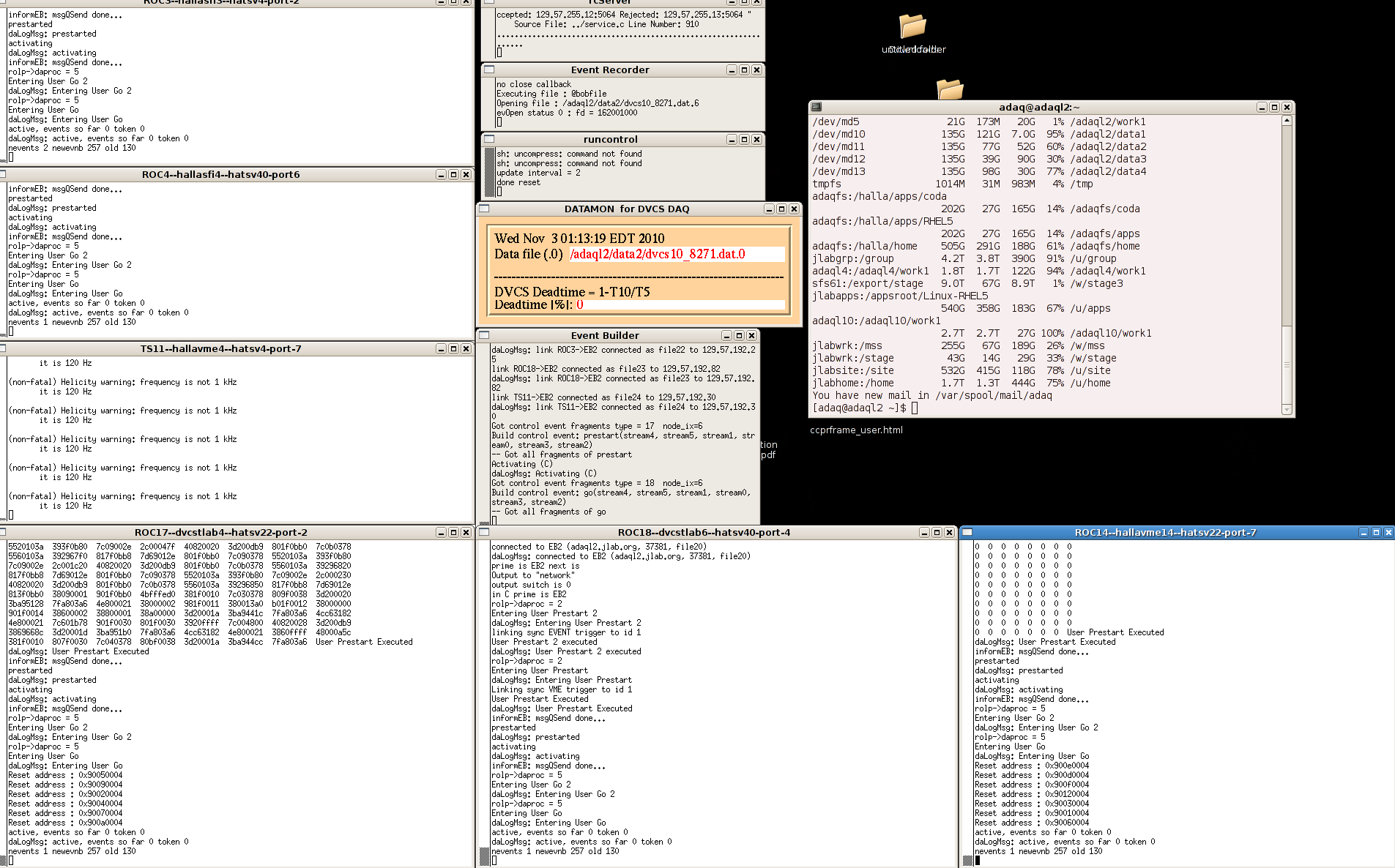Maximize the TS11--hallavme4 window
1395x868 pixels.
tap(453, 348)
